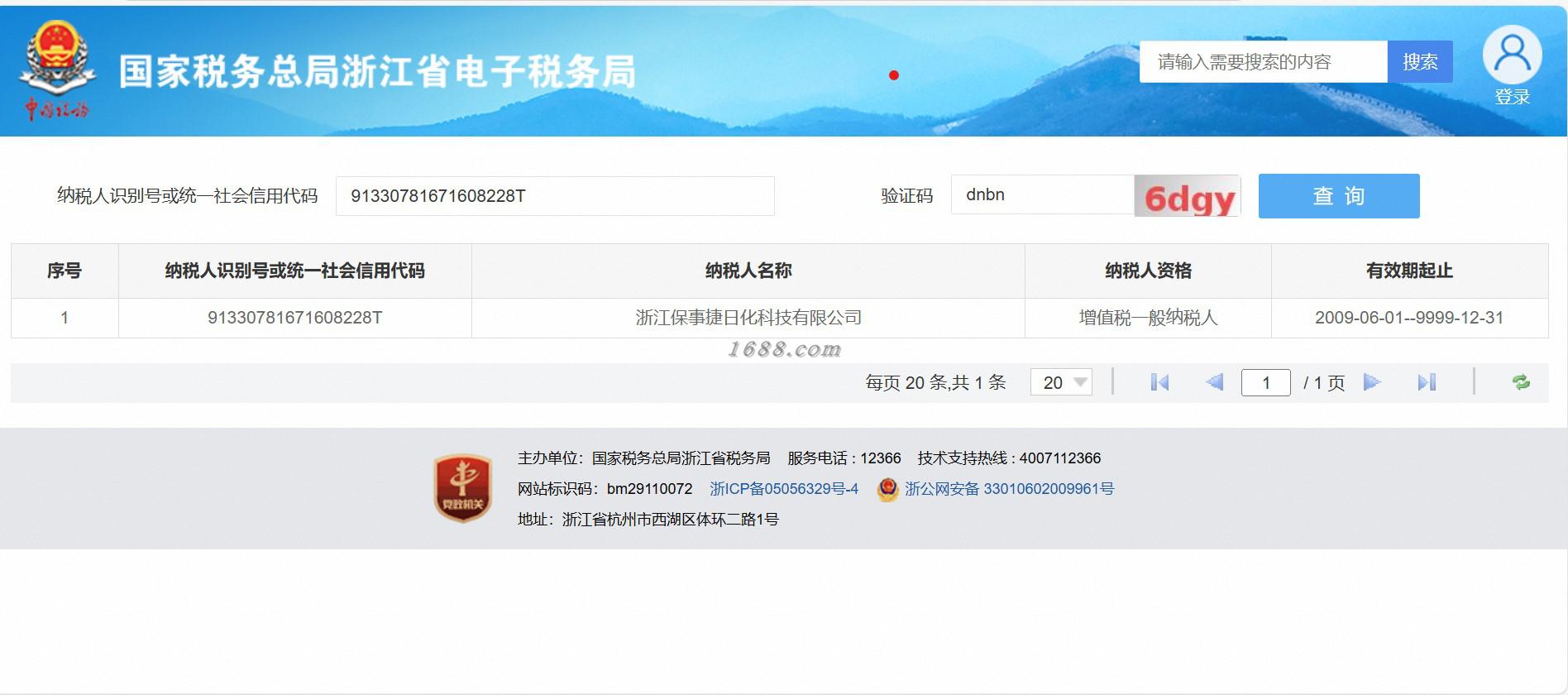Screen dimensions: 1568x695
Task: Open the 浙公网安备 33010602009961号 link
Action: pos(1009,489)
